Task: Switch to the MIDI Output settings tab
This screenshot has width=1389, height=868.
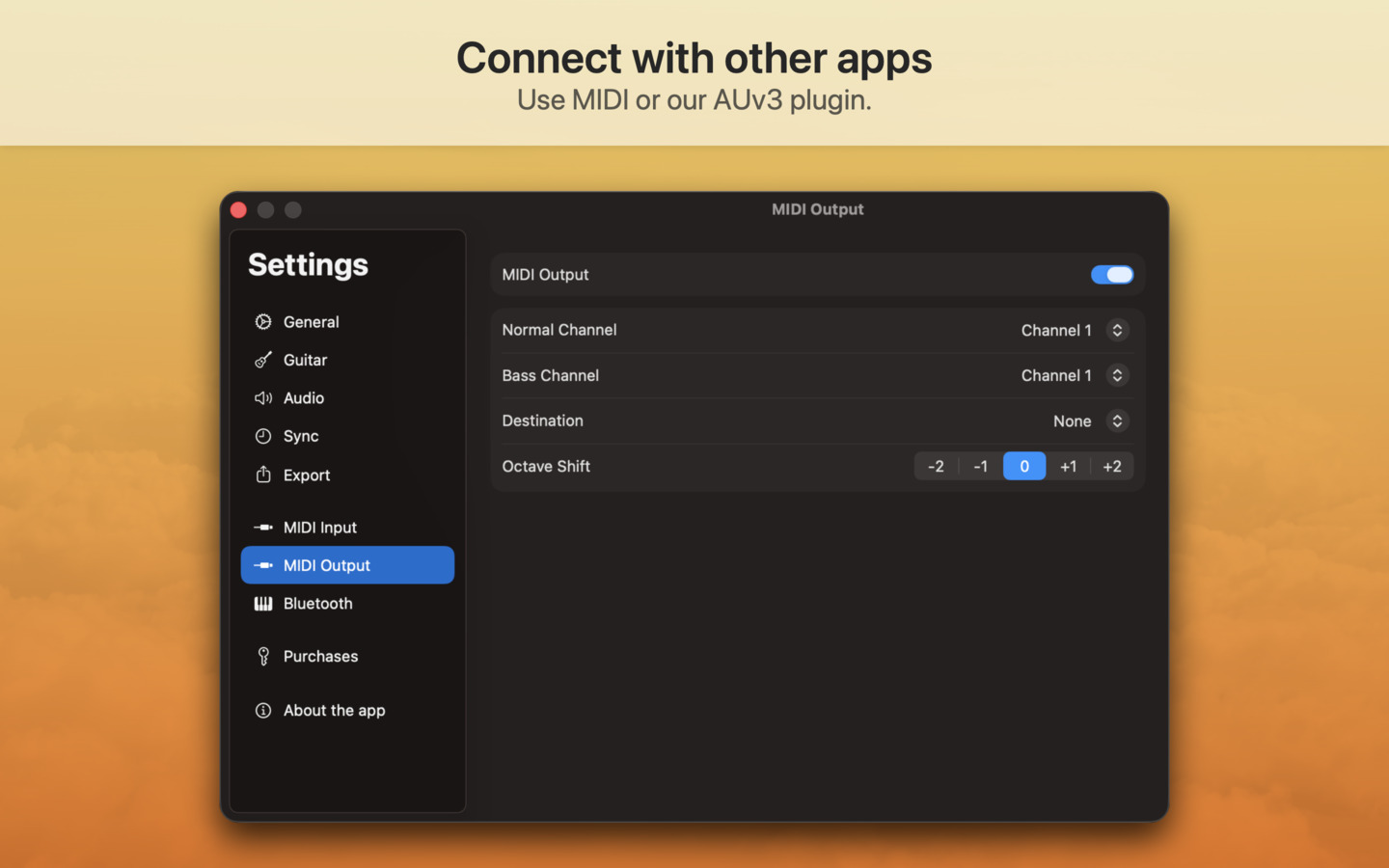Action: [347, 565]
